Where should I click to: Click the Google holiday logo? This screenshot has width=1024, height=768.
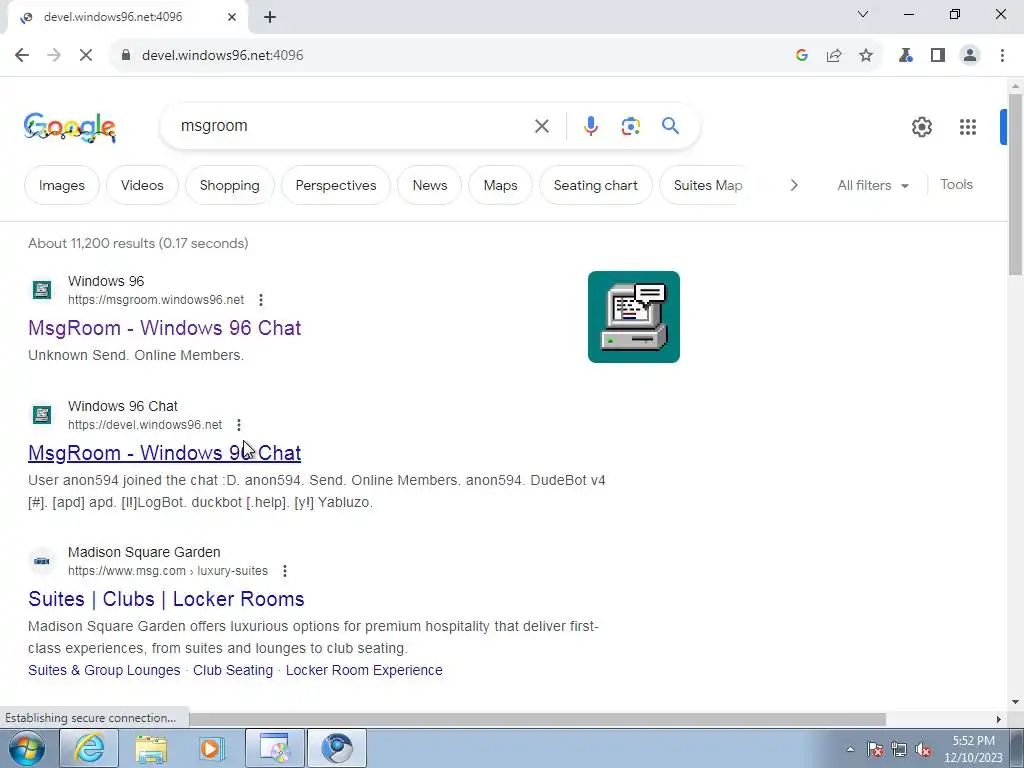(x=70, y=127)
